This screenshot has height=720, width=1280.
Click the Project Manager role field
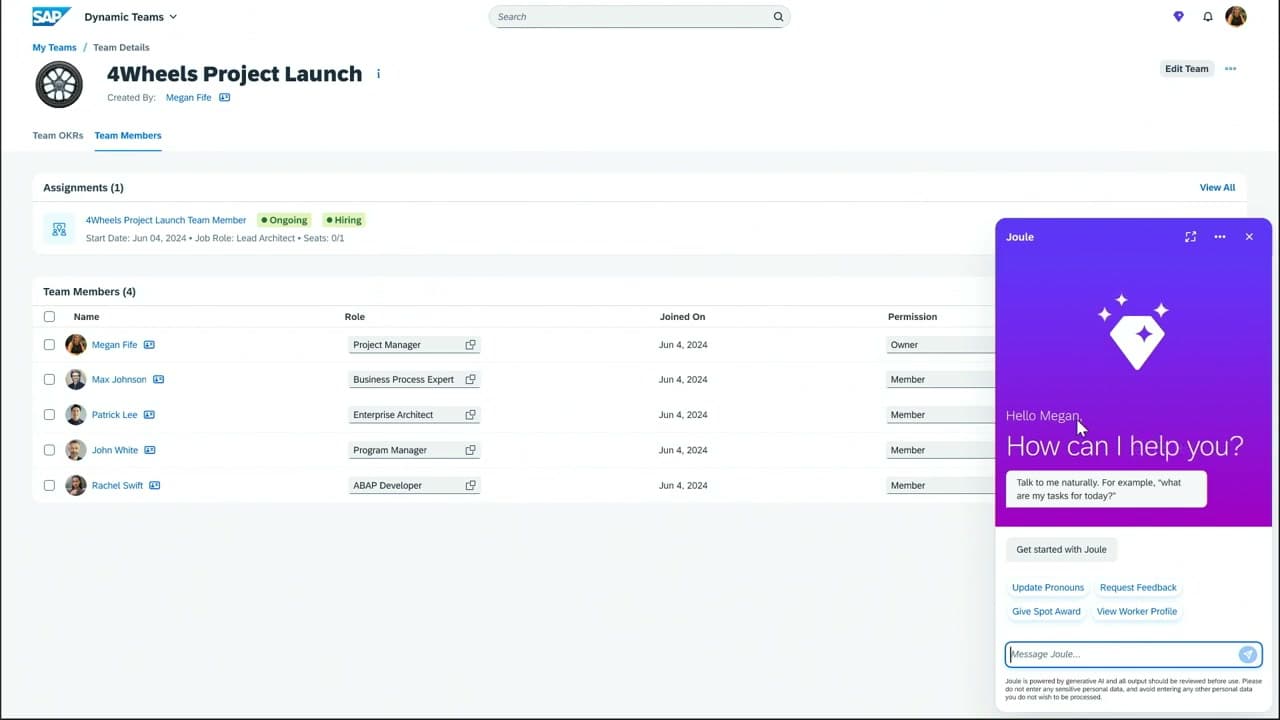414,345
